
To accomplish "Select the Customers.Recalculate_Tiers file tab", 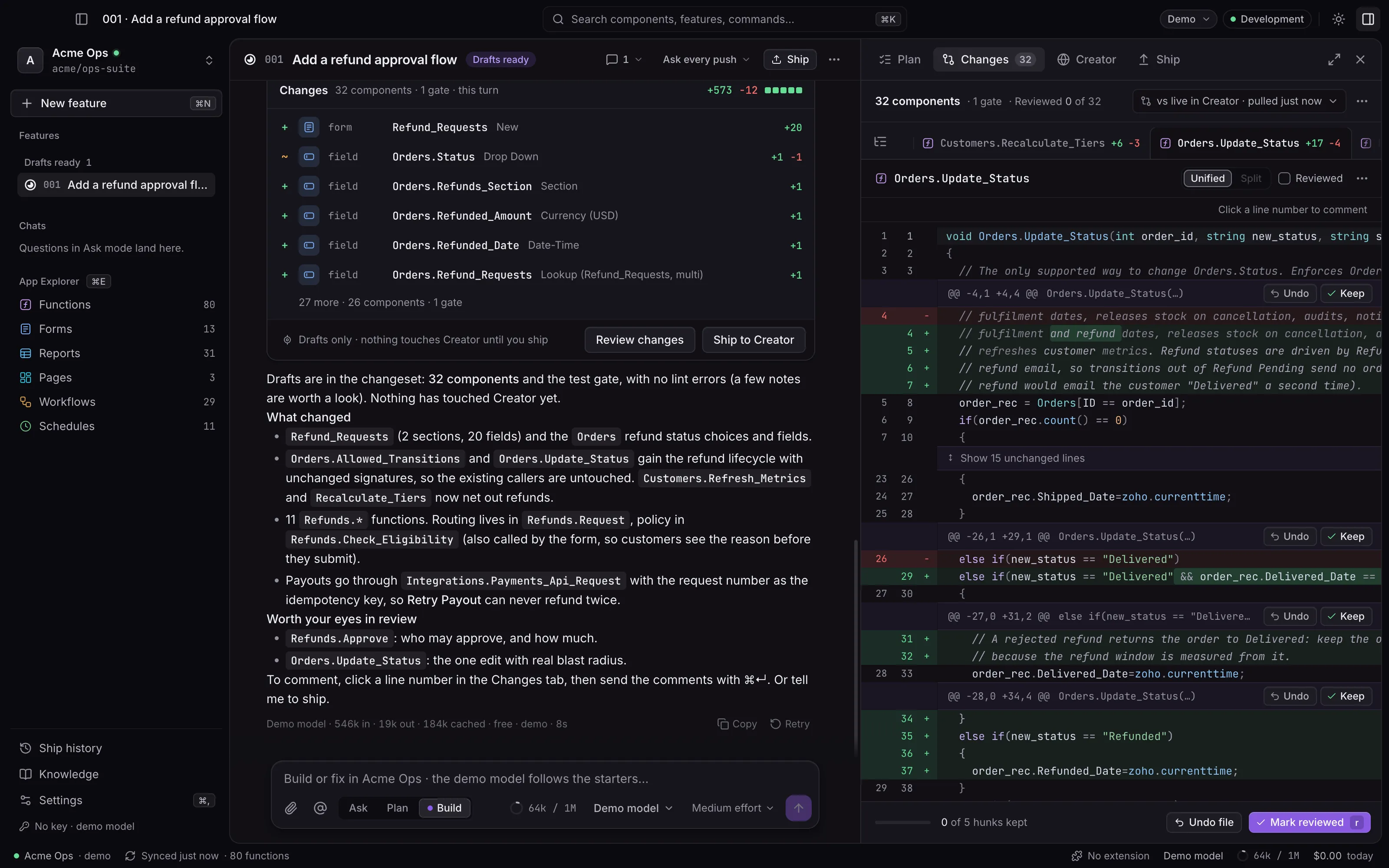I will pos(1031,143).
